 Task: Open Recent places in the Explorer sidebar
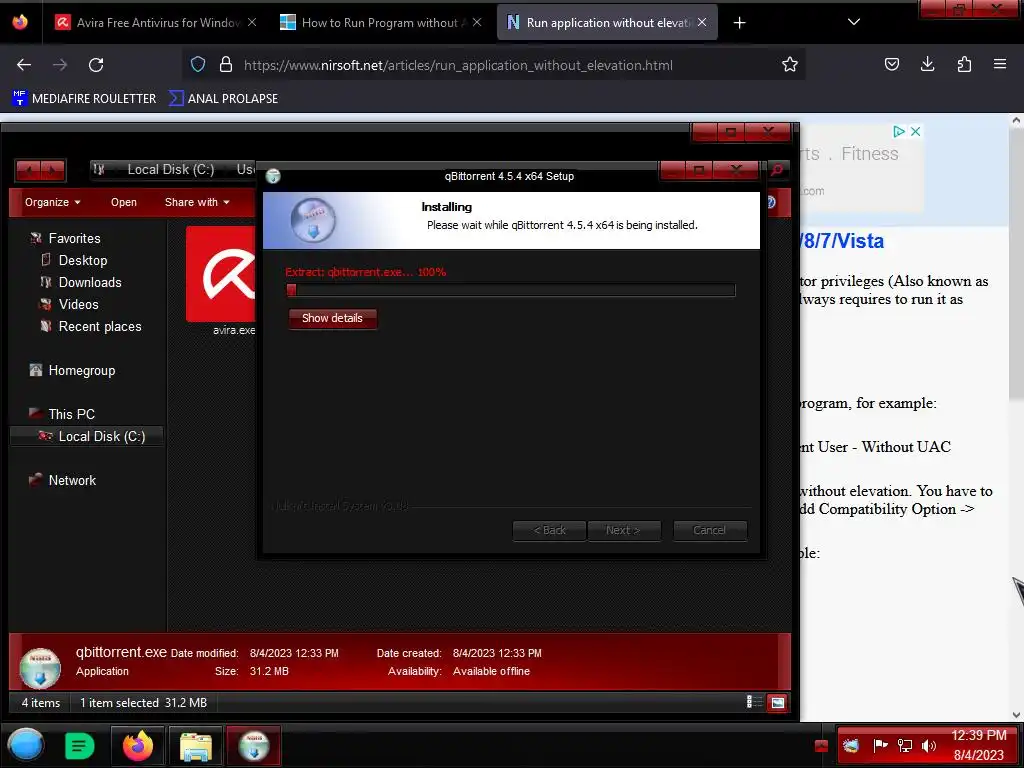(90, 327)
